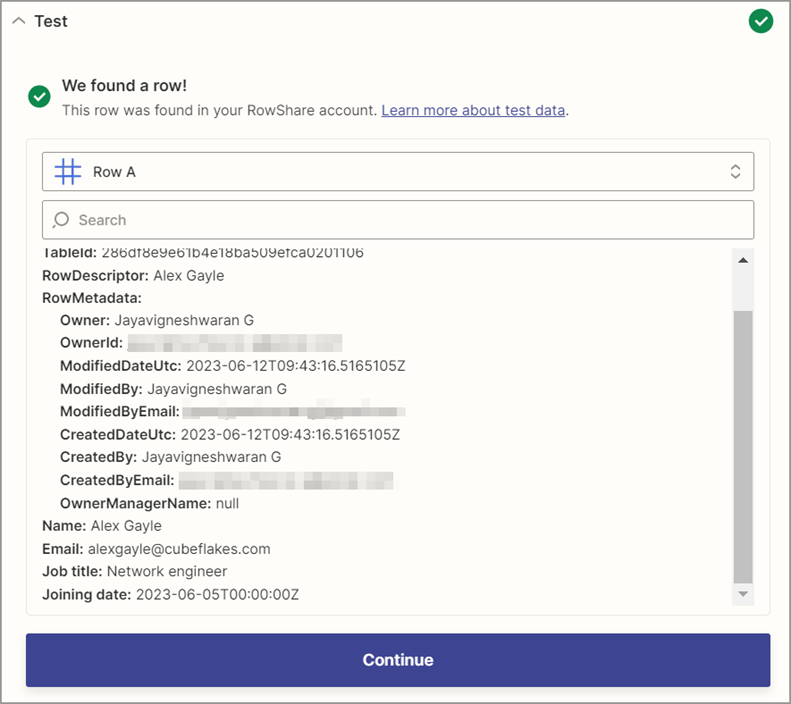Viewport: 791px width, 704px height.
Task: Select the OwnerManagerName null row
Action: click(149, 503)
